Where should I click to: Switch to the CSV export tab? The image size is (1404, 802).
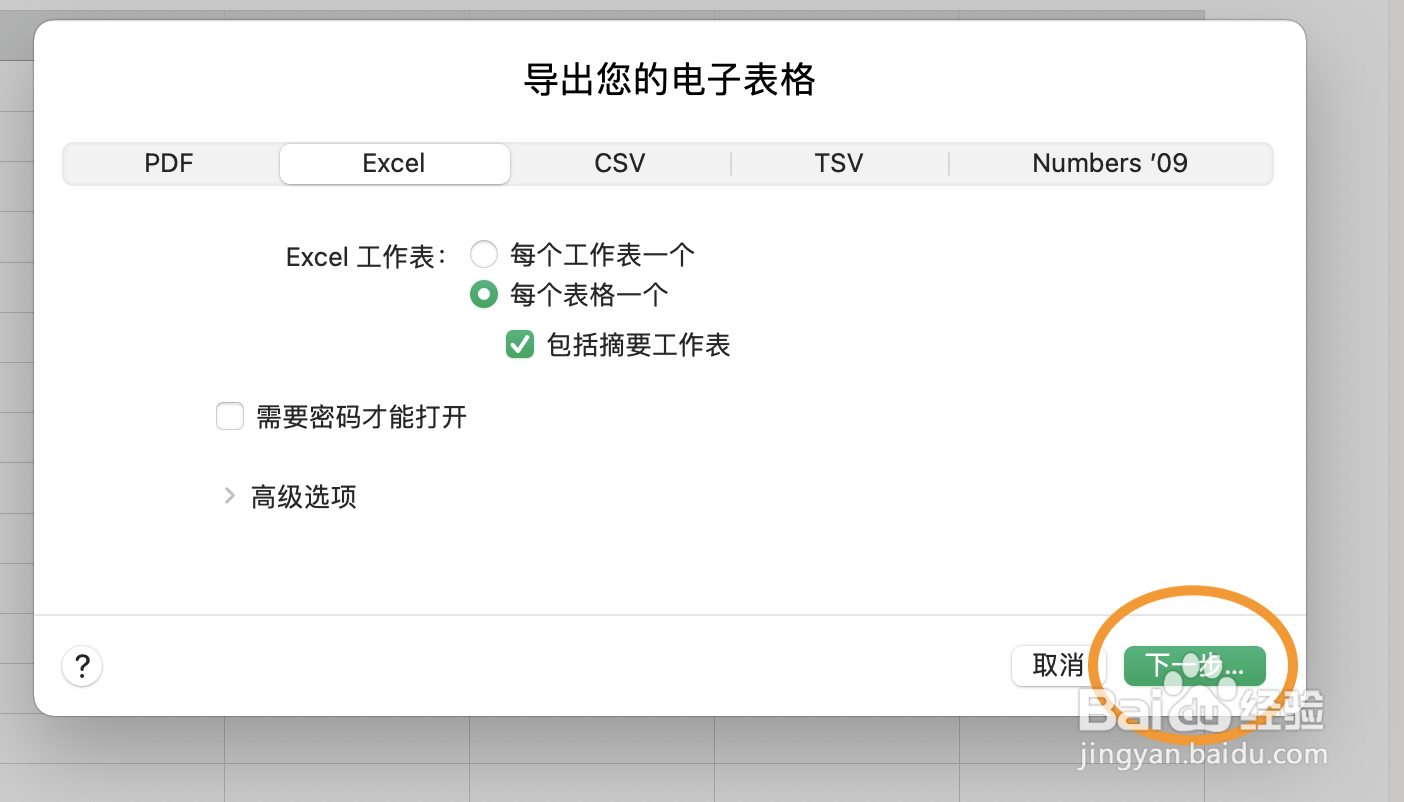click(x=620, y=163)
